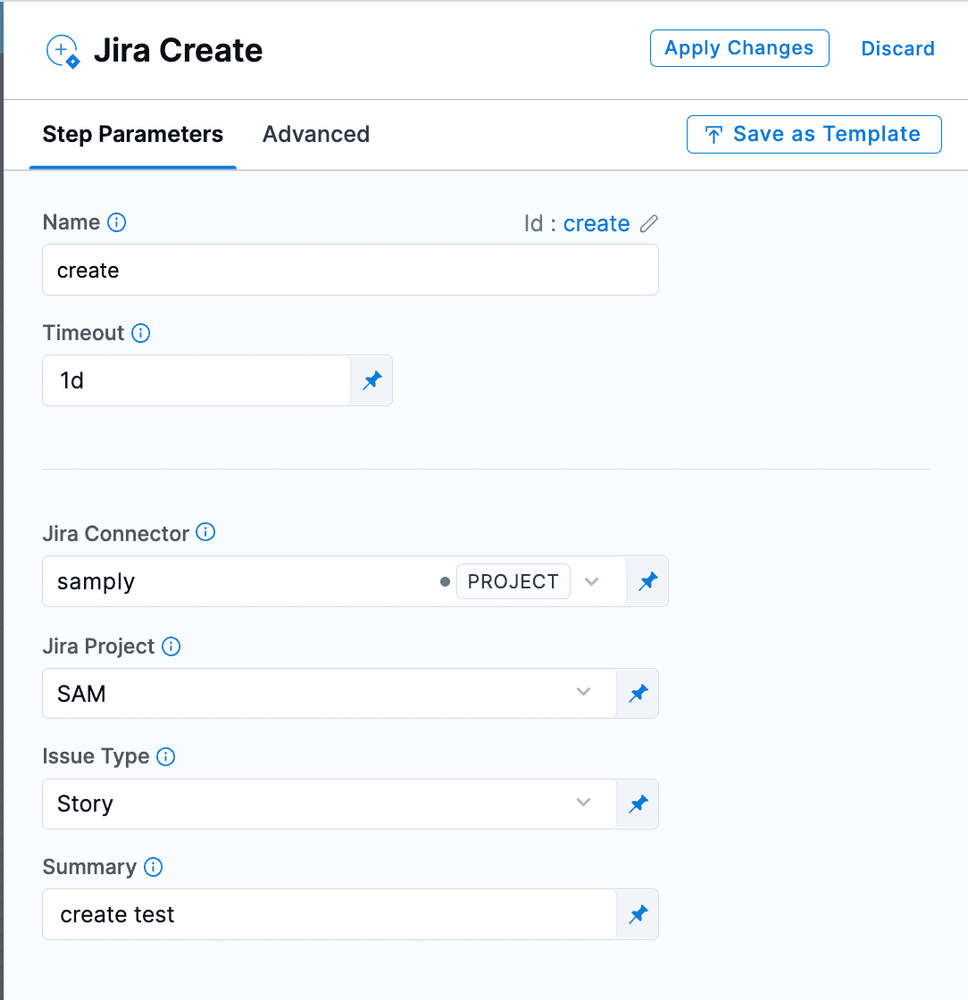Toggle the pin on the Timeout field
This screenshot has height=1000, width=968.
(372, 380)
